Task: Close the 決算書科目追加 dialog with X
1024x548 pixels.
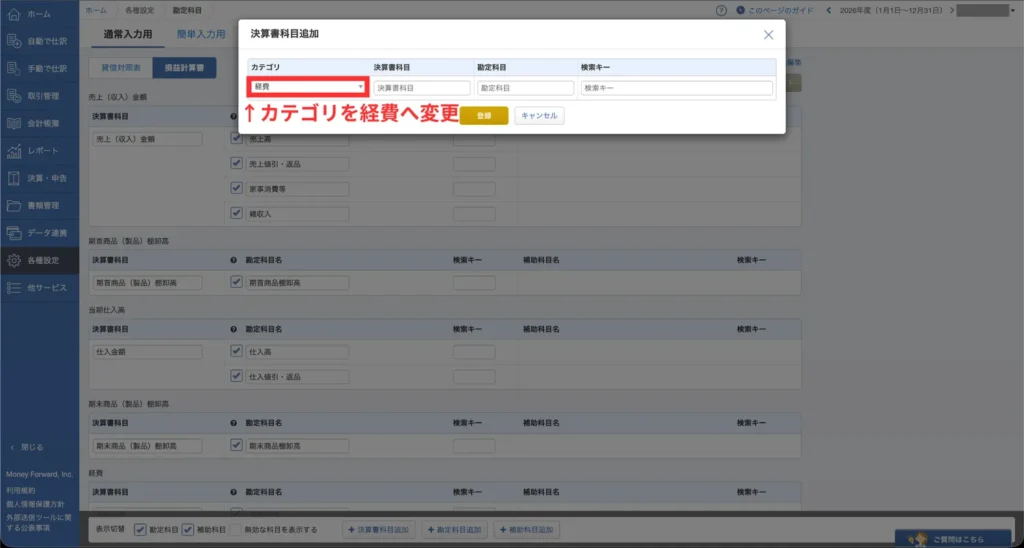Action: pos(768,35)
